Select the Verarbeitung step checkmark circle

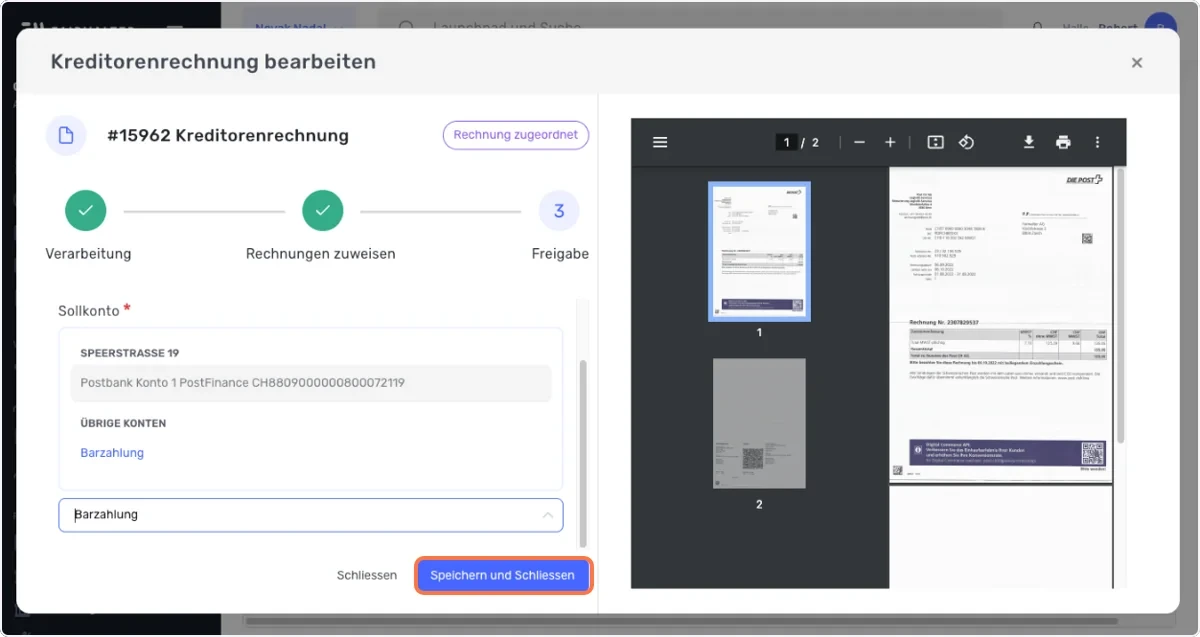(86, 210)
